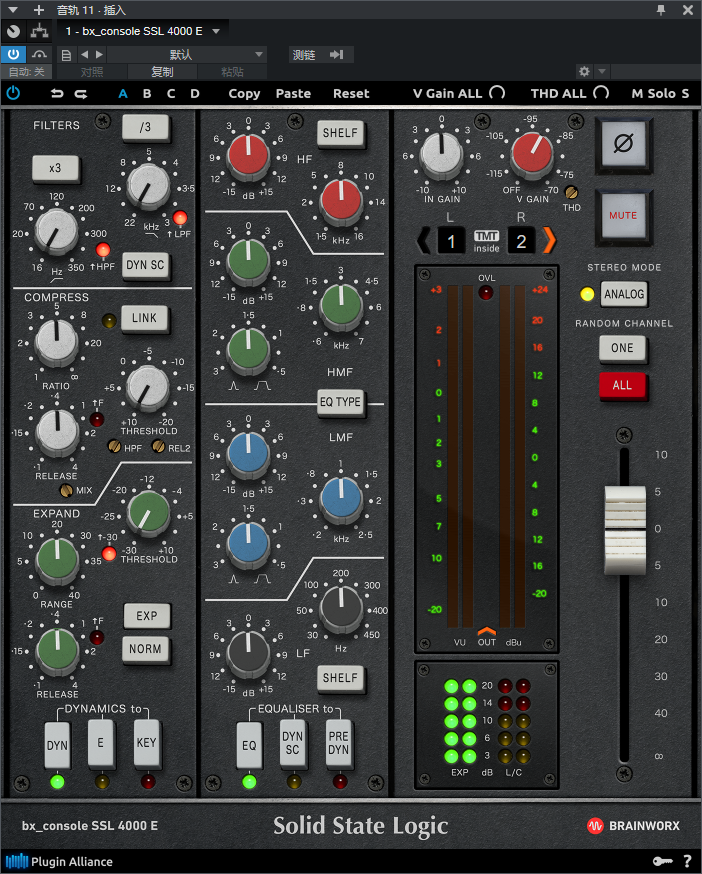The width and height of the screenshot is (702, 874).
Task: Go to previous preset arrow
Action: click(85, 55)
